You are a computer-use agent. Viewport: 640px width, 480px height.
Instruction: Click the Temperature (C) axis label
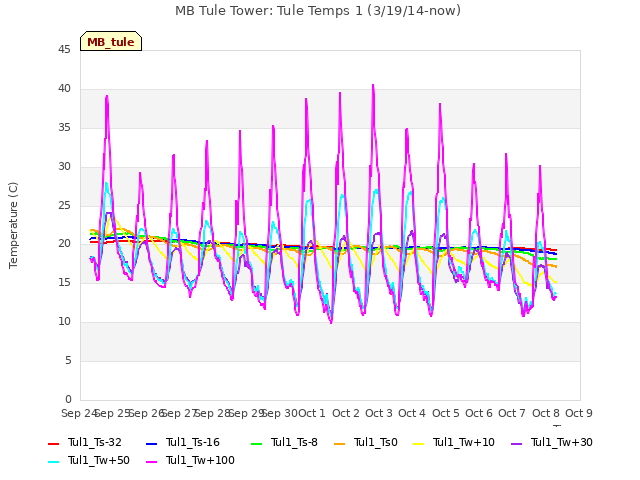click(x=13, y=225)
